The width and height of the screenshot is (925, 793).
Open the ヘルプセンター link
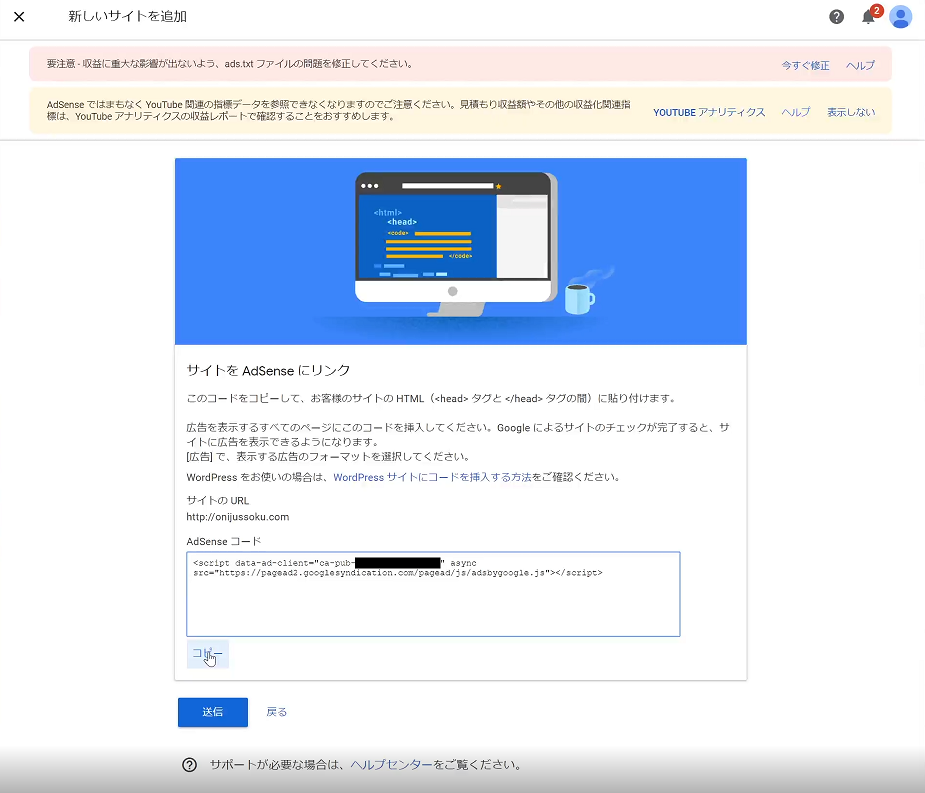pyautogui.click(x=391, y=765)
